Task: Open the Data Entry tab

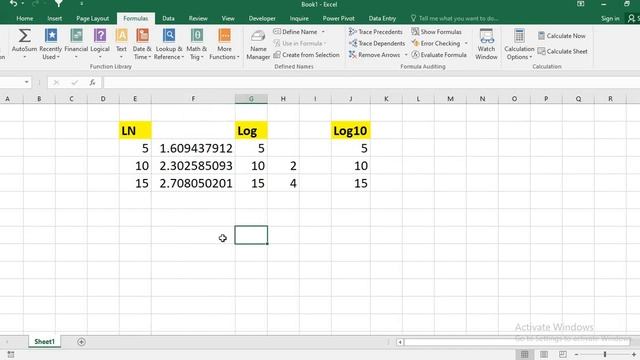Action: [382, 18]
